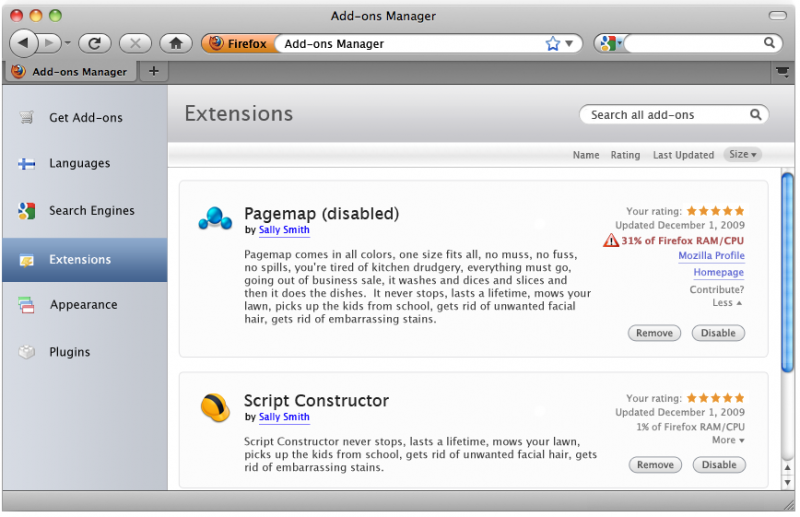Expand Script Constructor details with More
Image resolution: width=800 pixels, height=517 pixels.
[x=728, y=440]
